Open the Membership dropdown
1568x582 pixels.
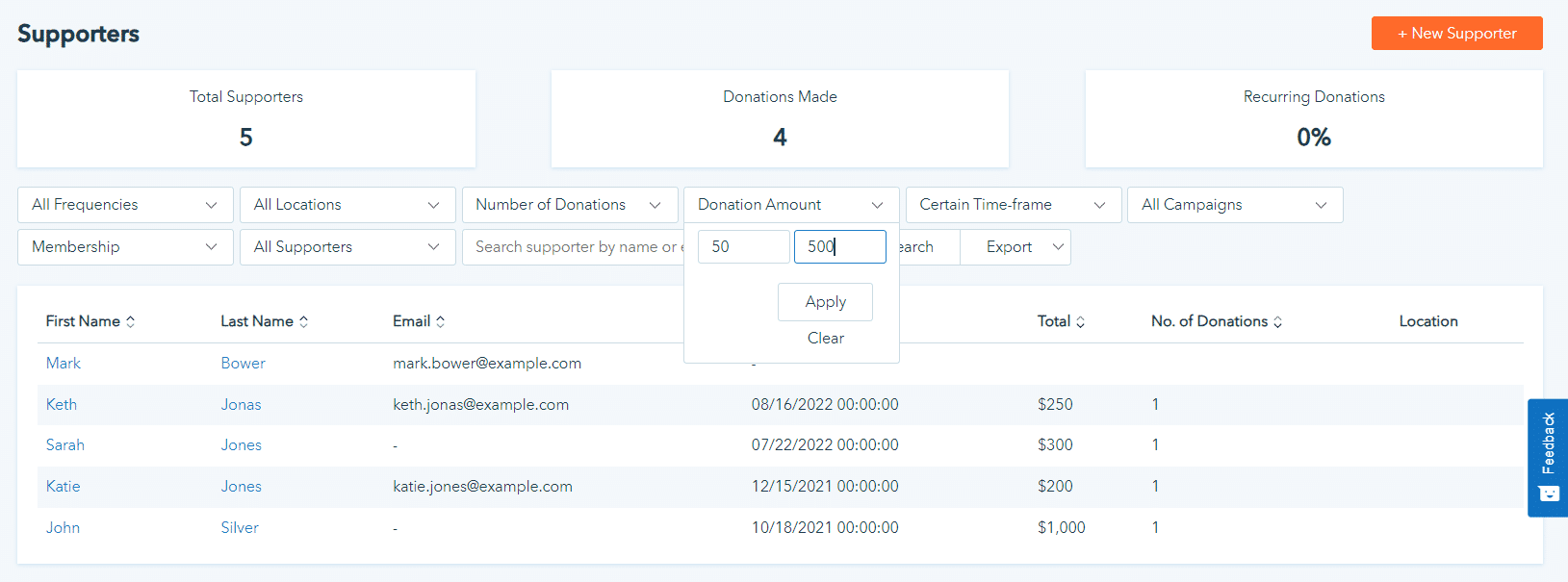pyautogui.click(x=125, y=247)
